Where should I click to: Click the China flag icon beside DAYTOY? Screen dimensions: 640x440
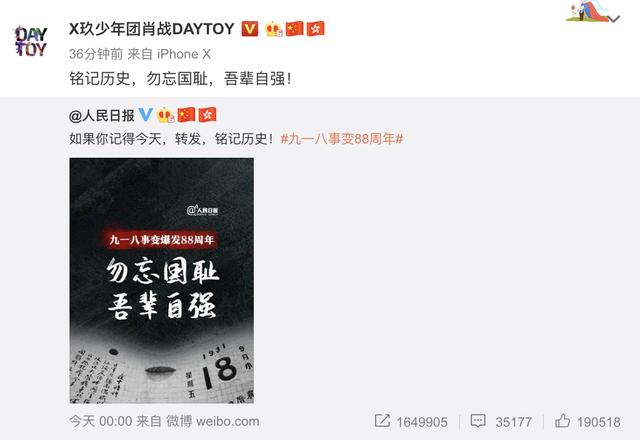click(x=294, y=29)
